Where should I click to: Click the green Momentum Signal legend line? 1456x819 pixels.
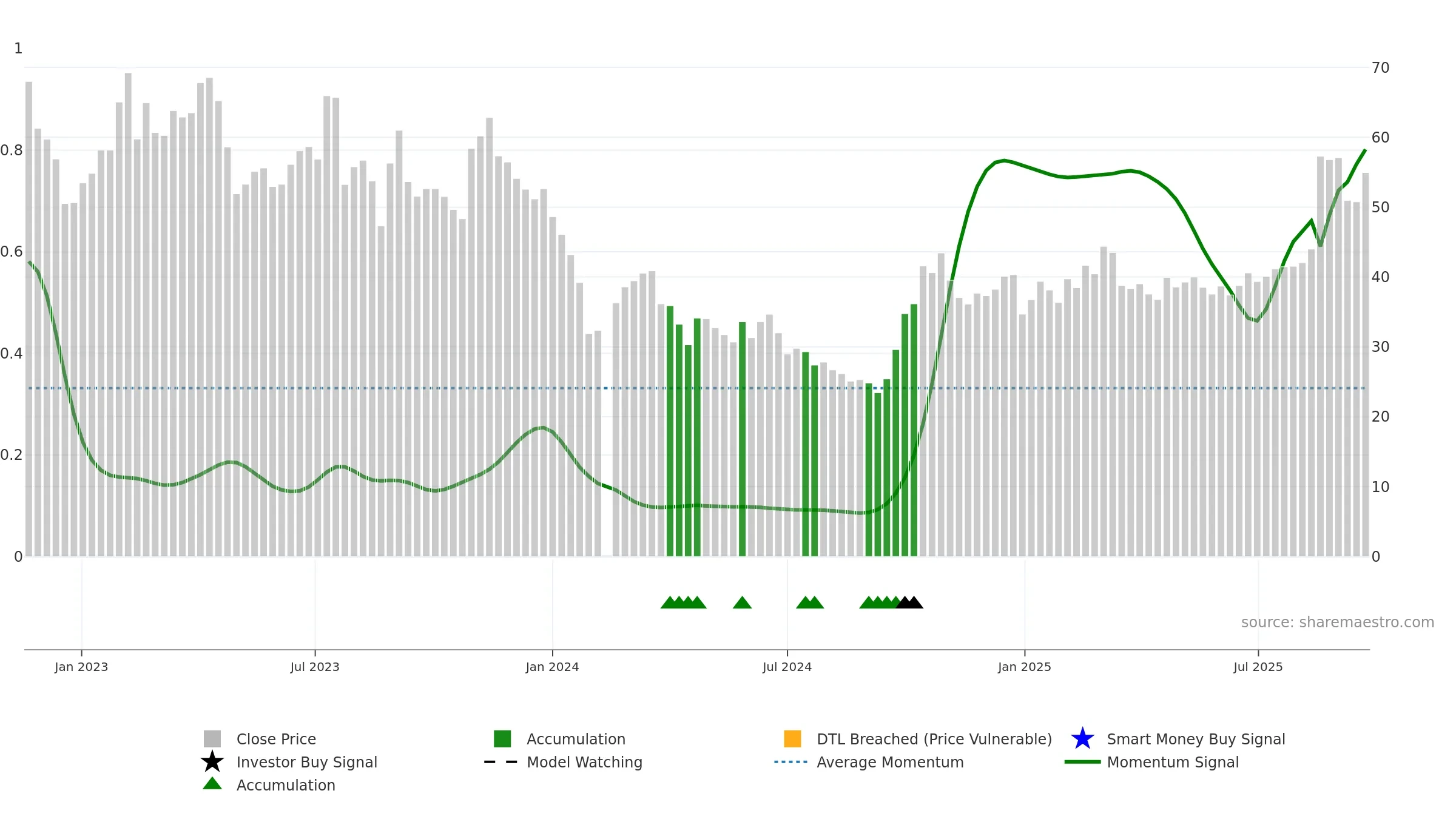point(1082,762)
